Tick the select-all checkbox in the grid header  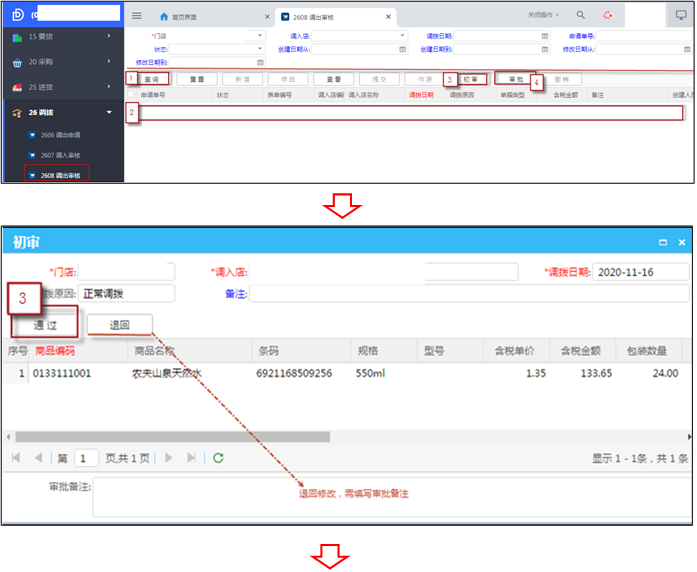click(131, 94)
